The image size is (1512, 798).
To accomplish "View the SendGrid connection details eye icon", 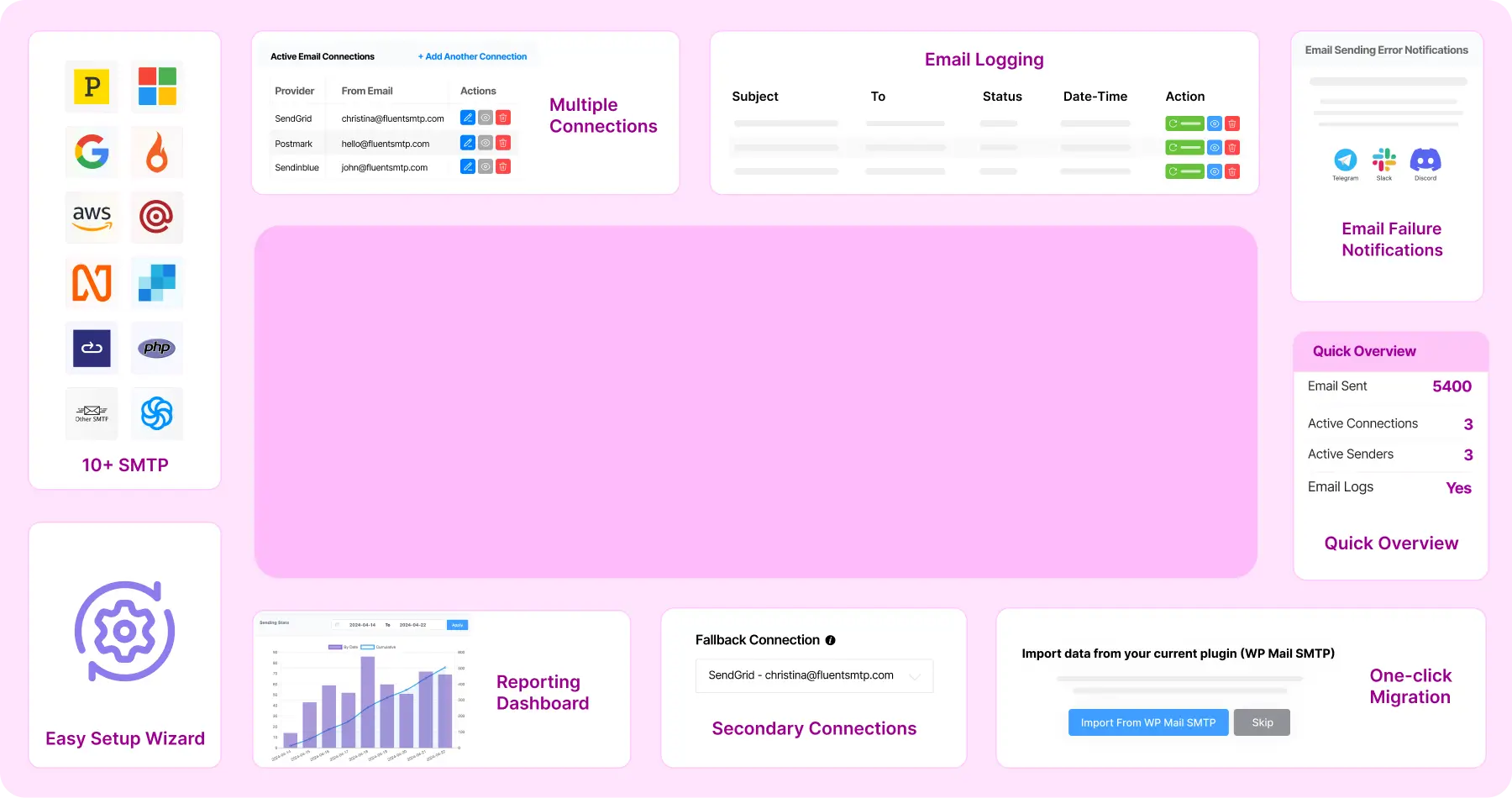I will (x=486, y=118).
